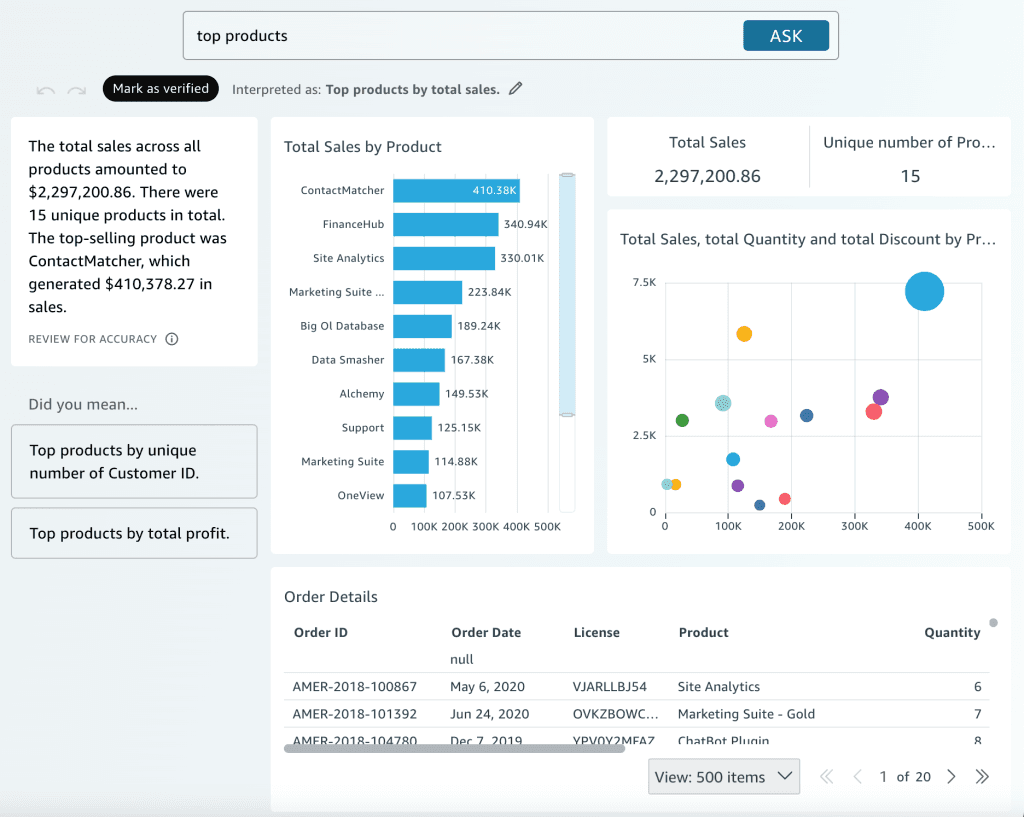
Task: Sort by the Order ID column header
Action: (321, 632)
